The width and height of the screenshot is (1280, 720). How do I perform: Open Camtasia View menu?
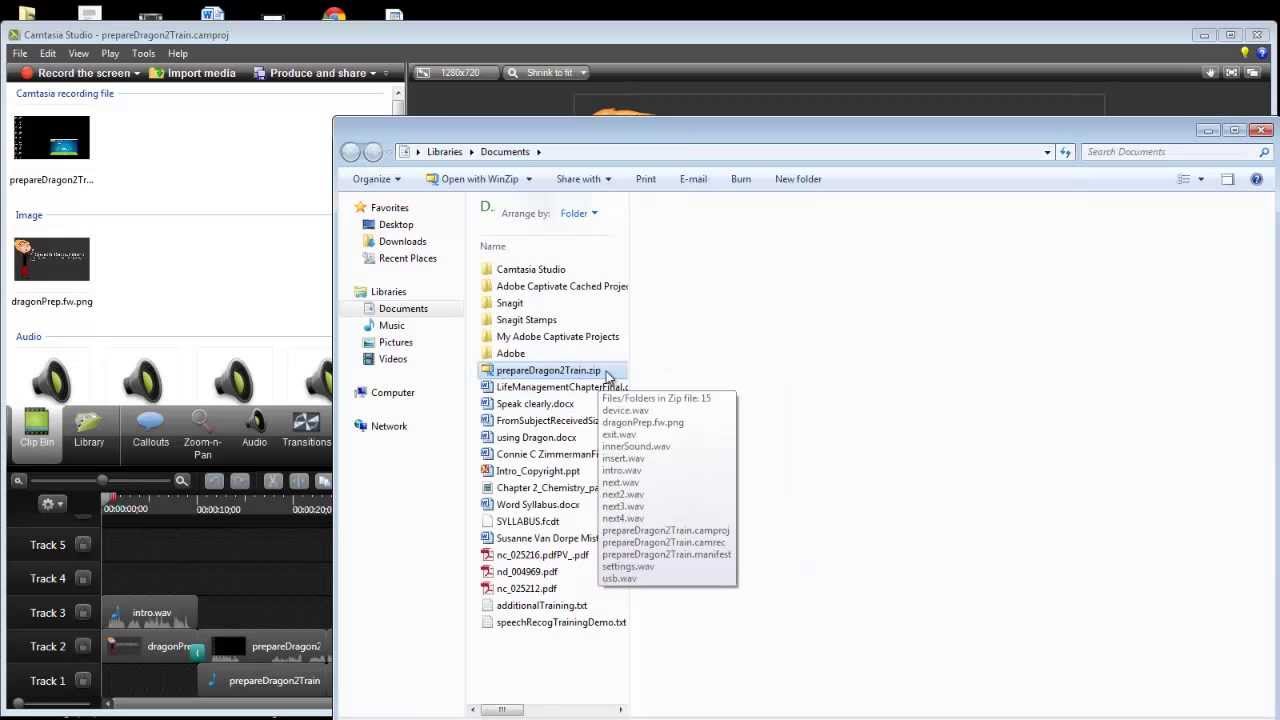[78, 53]
